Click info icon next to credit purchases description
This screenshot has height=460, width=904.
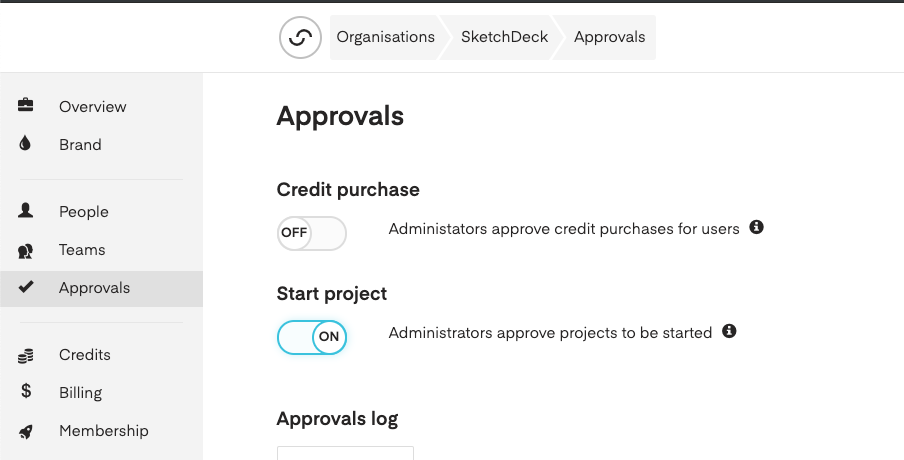point(756,227)
